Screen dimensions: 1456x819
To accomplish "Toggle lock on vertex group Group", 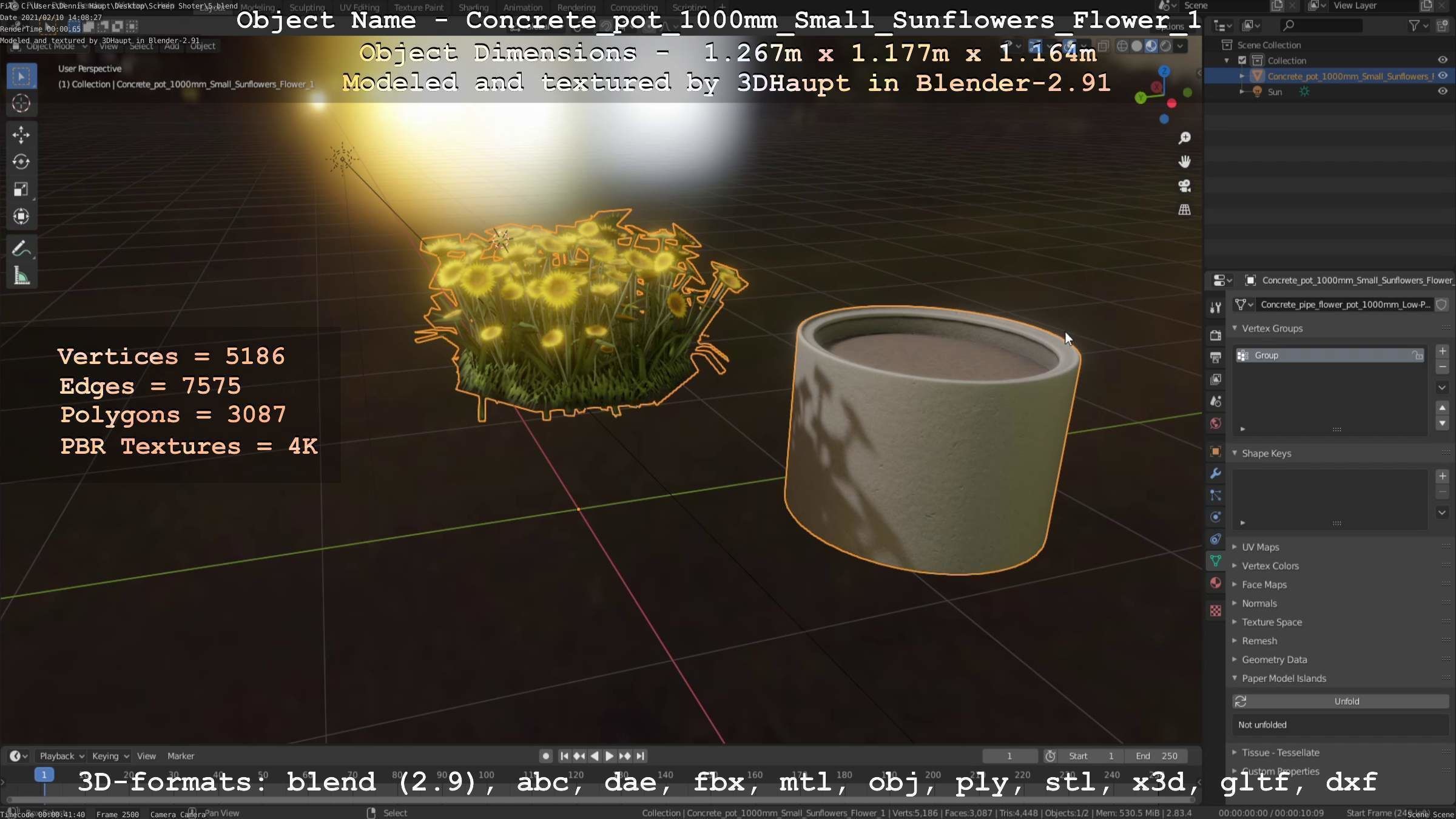I will click(1417, 356).
